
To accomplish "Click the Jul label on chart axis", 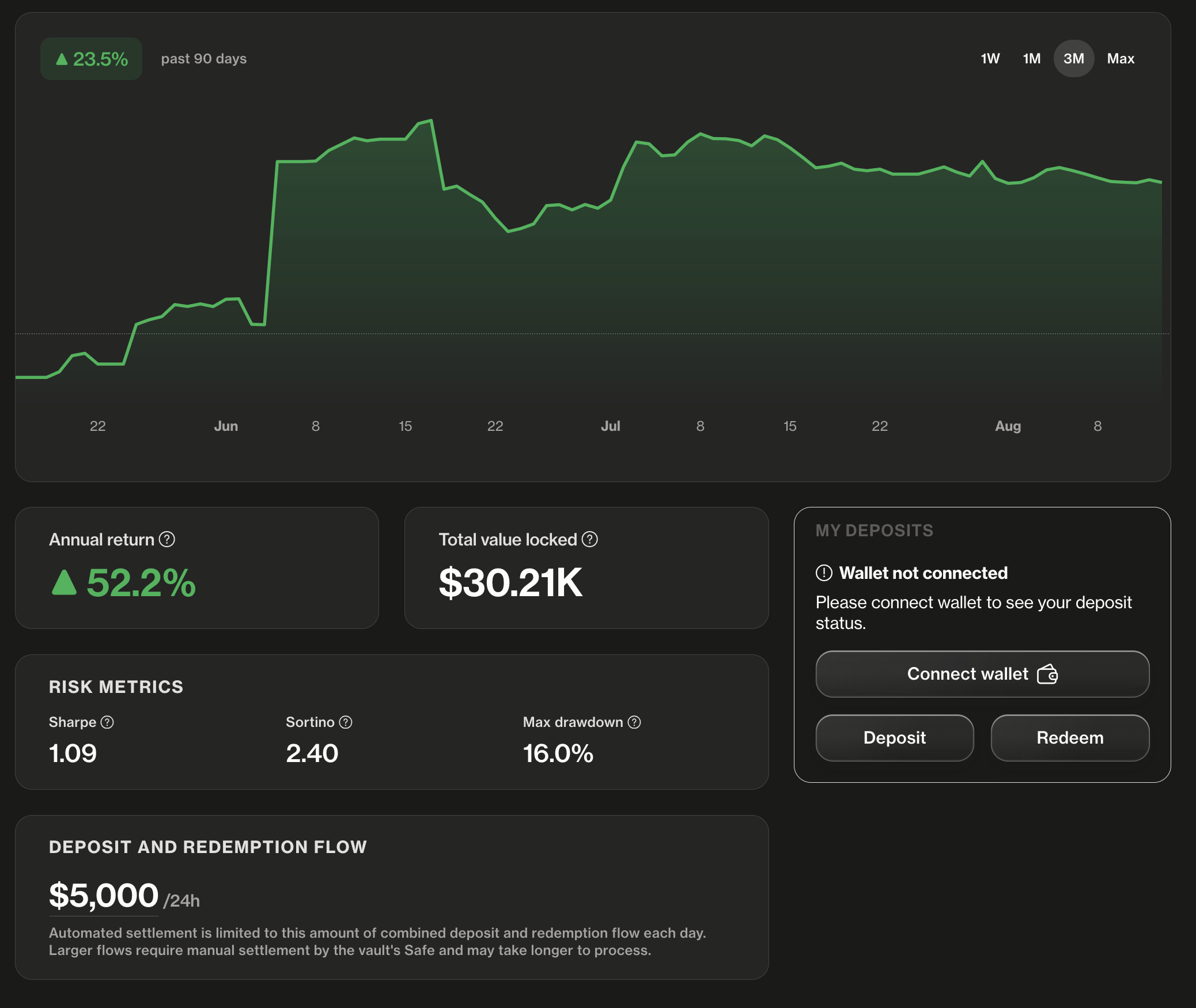I will click(x=611, y=426).
